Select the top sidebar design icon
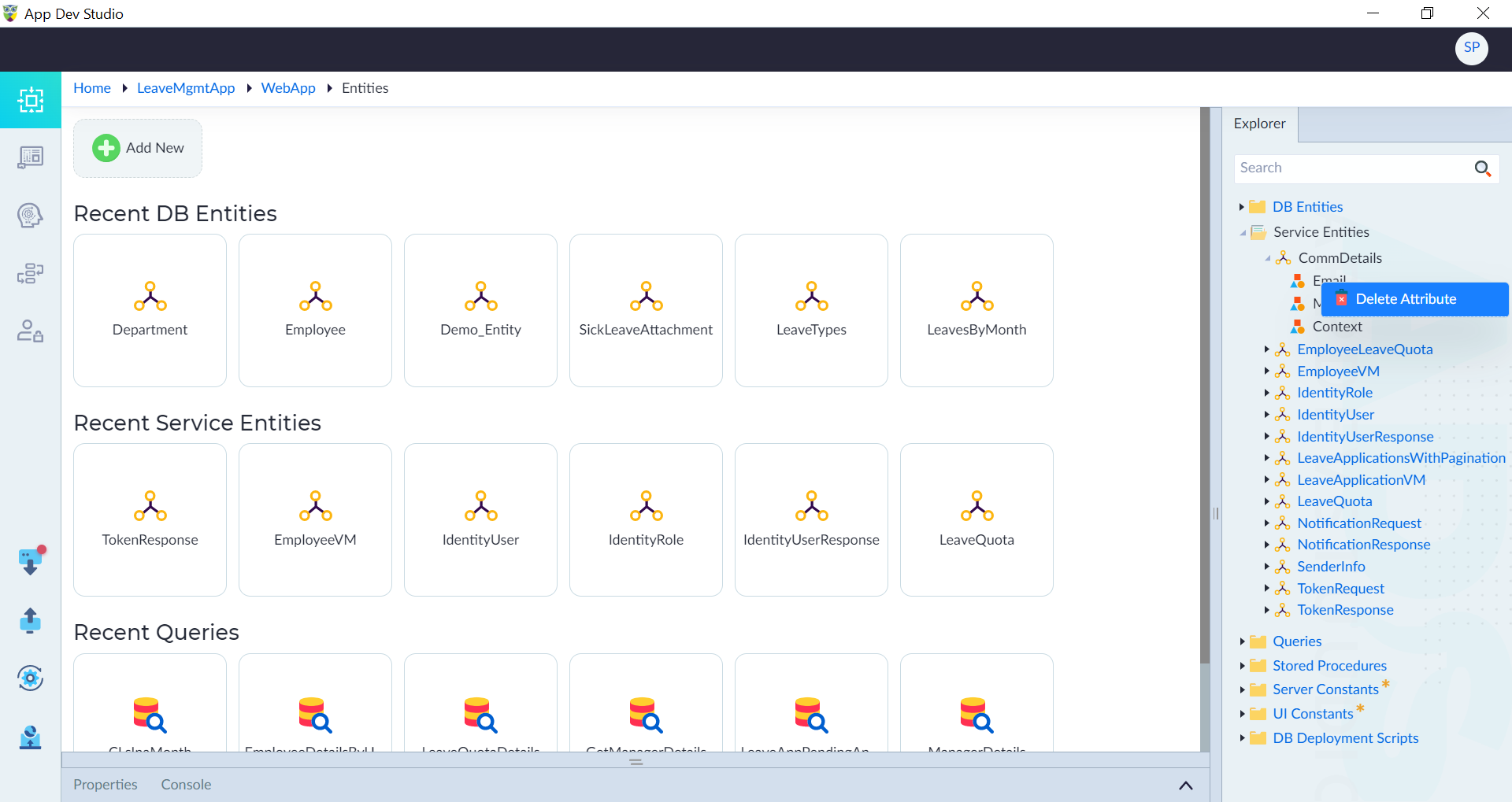 [31, 100]
